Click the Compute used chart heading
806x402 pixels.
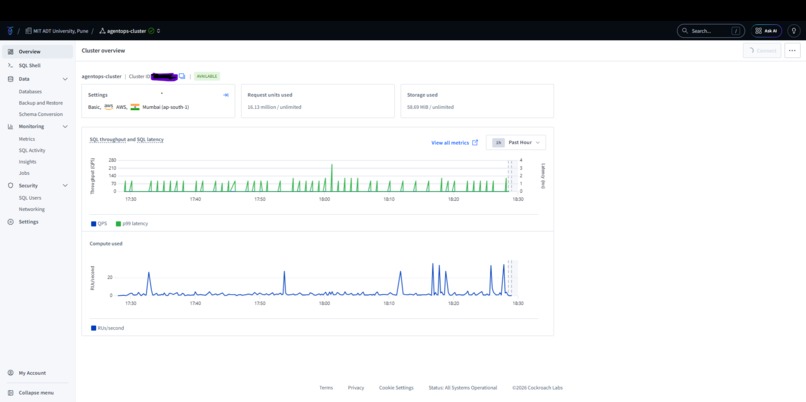(x=106, y=244)
